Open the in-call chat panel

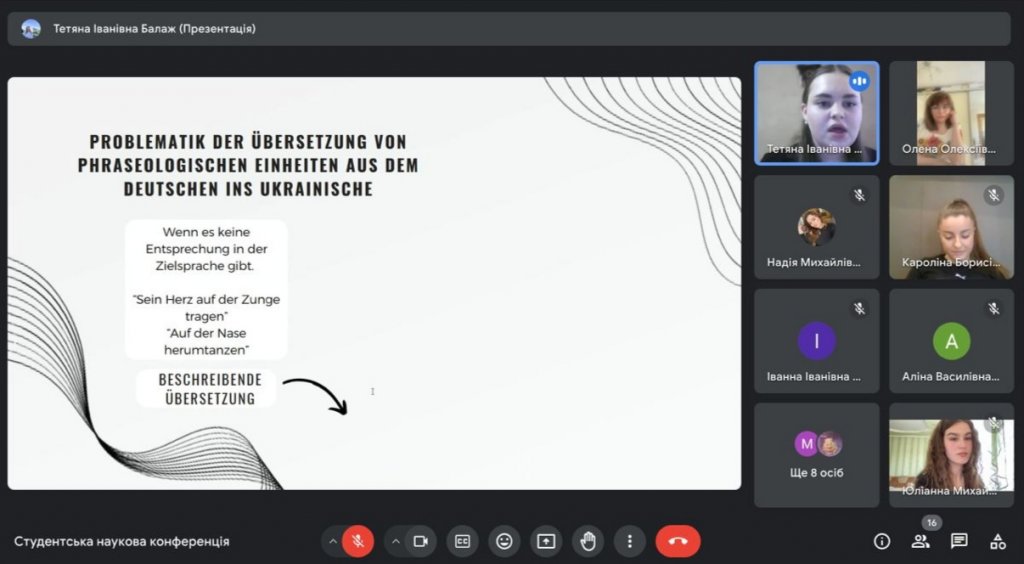tap(959, 541)
